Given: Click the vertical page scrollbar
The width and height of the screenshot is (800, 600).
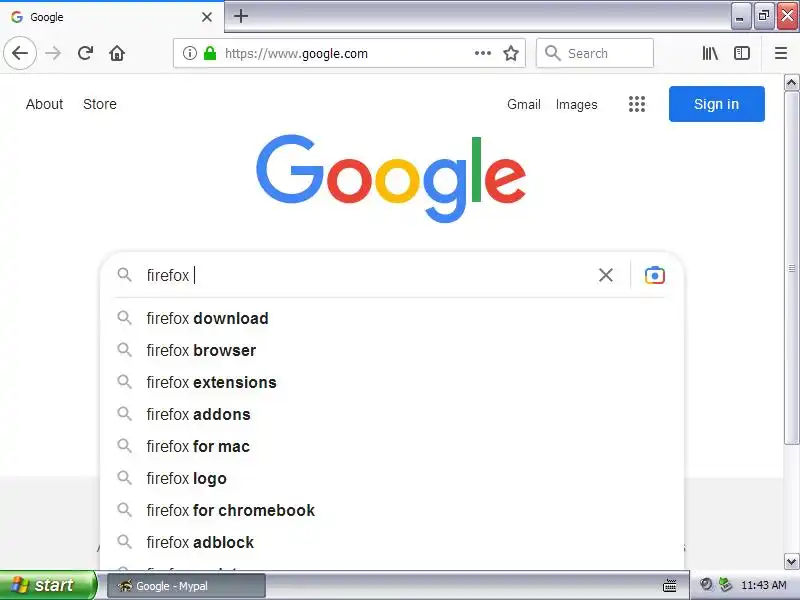Looking at the screenshot, I should 791,300.
